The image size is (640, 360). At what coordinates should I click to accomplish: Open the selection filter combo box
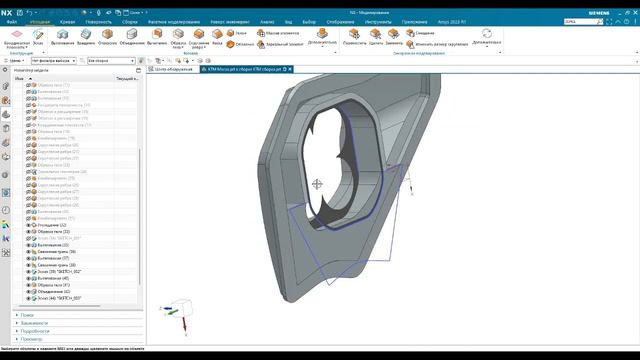(54, 61)
